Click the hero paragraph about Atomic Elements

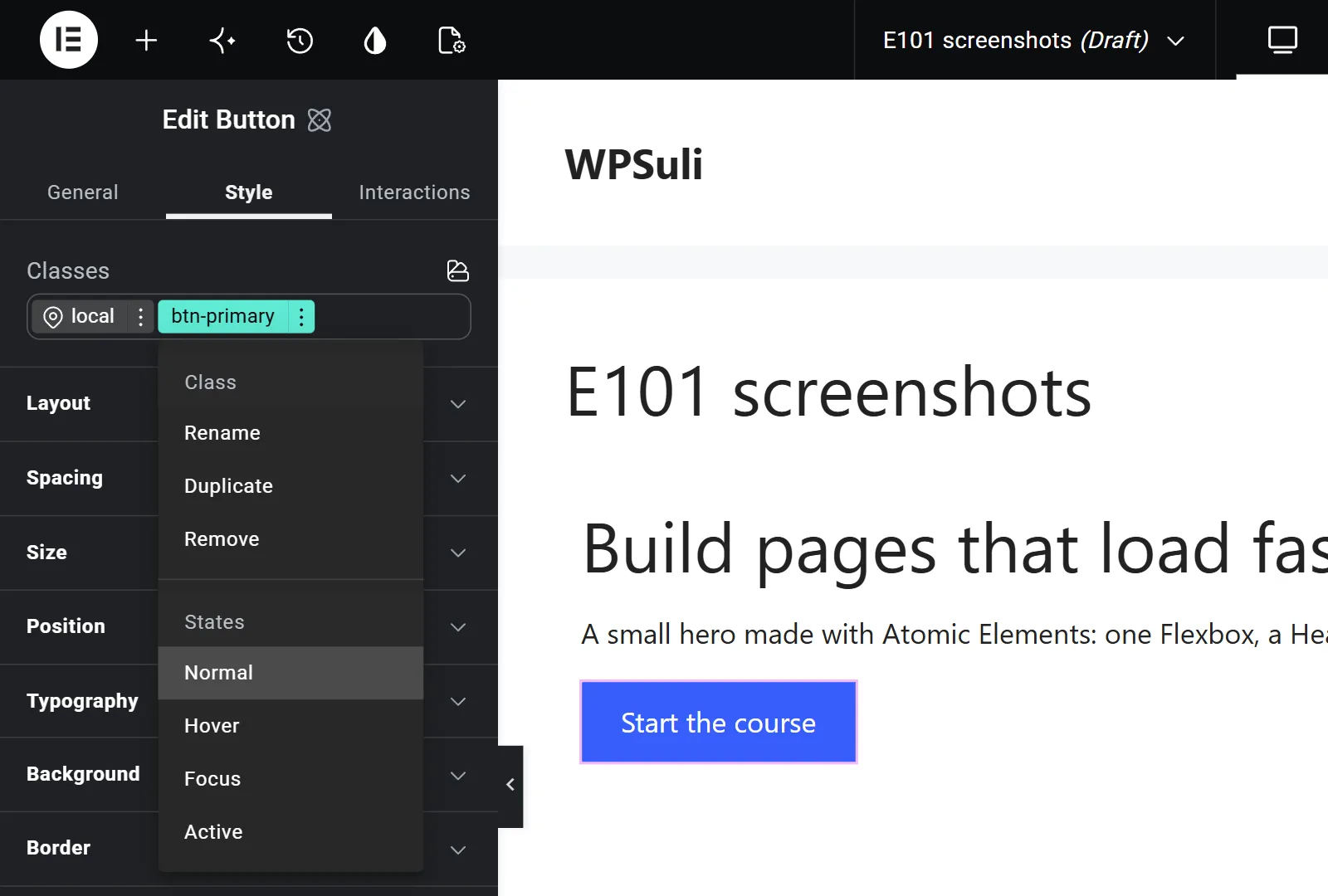click(954, 635)
